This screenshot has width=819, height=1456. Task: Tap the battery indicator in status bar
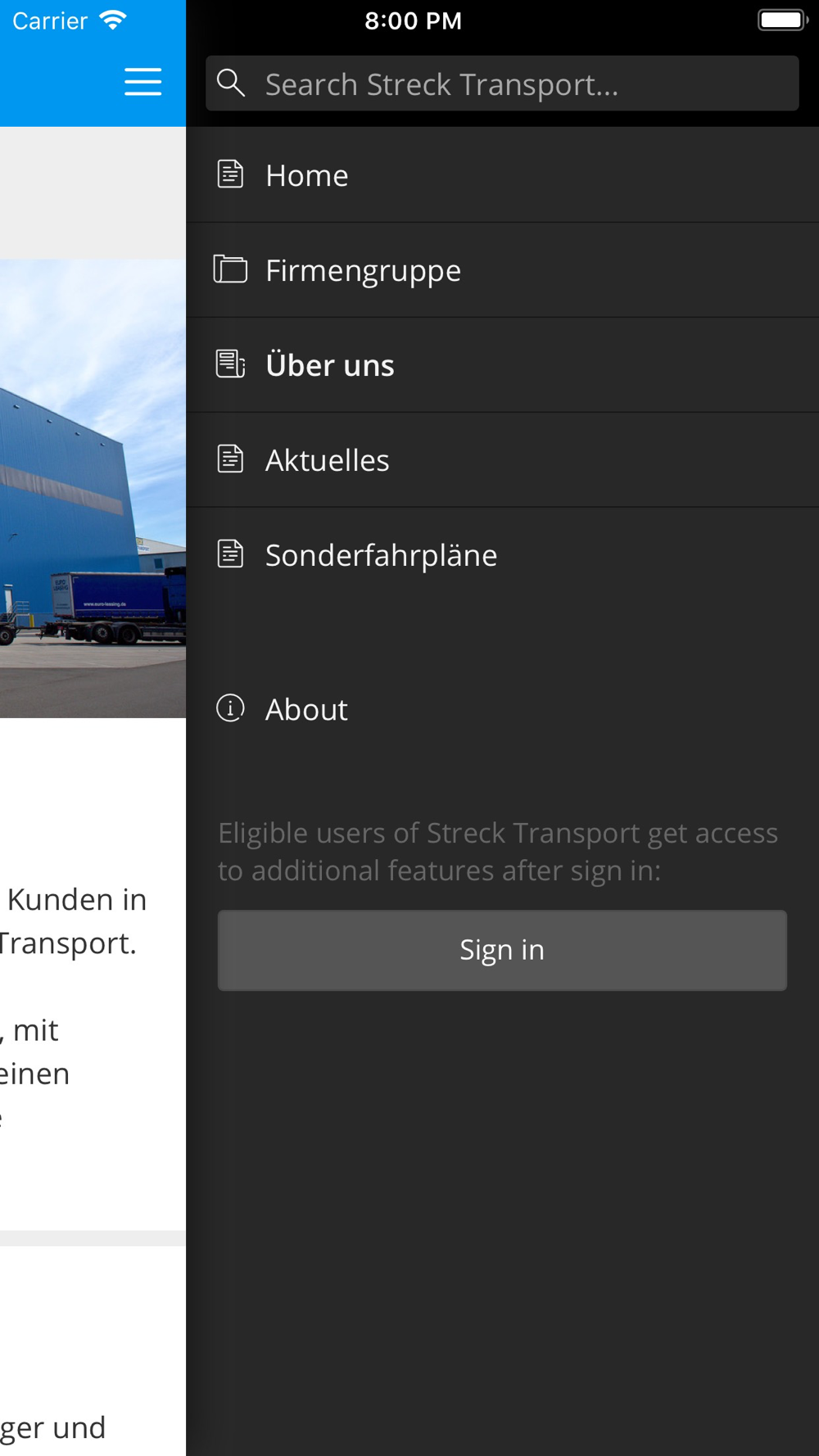click(783, 20)
